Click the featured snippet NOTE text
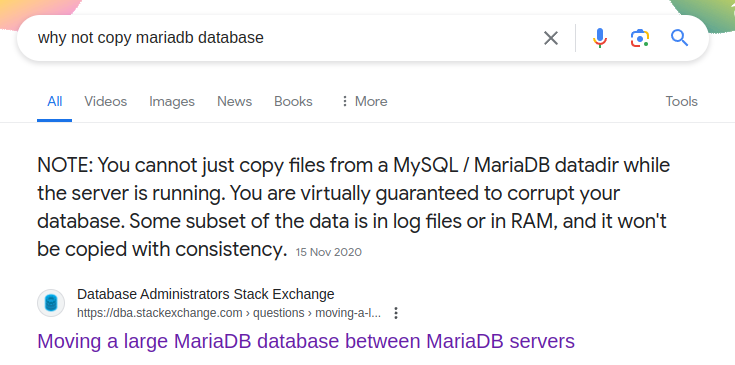The width and height of the screenshot is (735, 365). (x=353, y=207)
